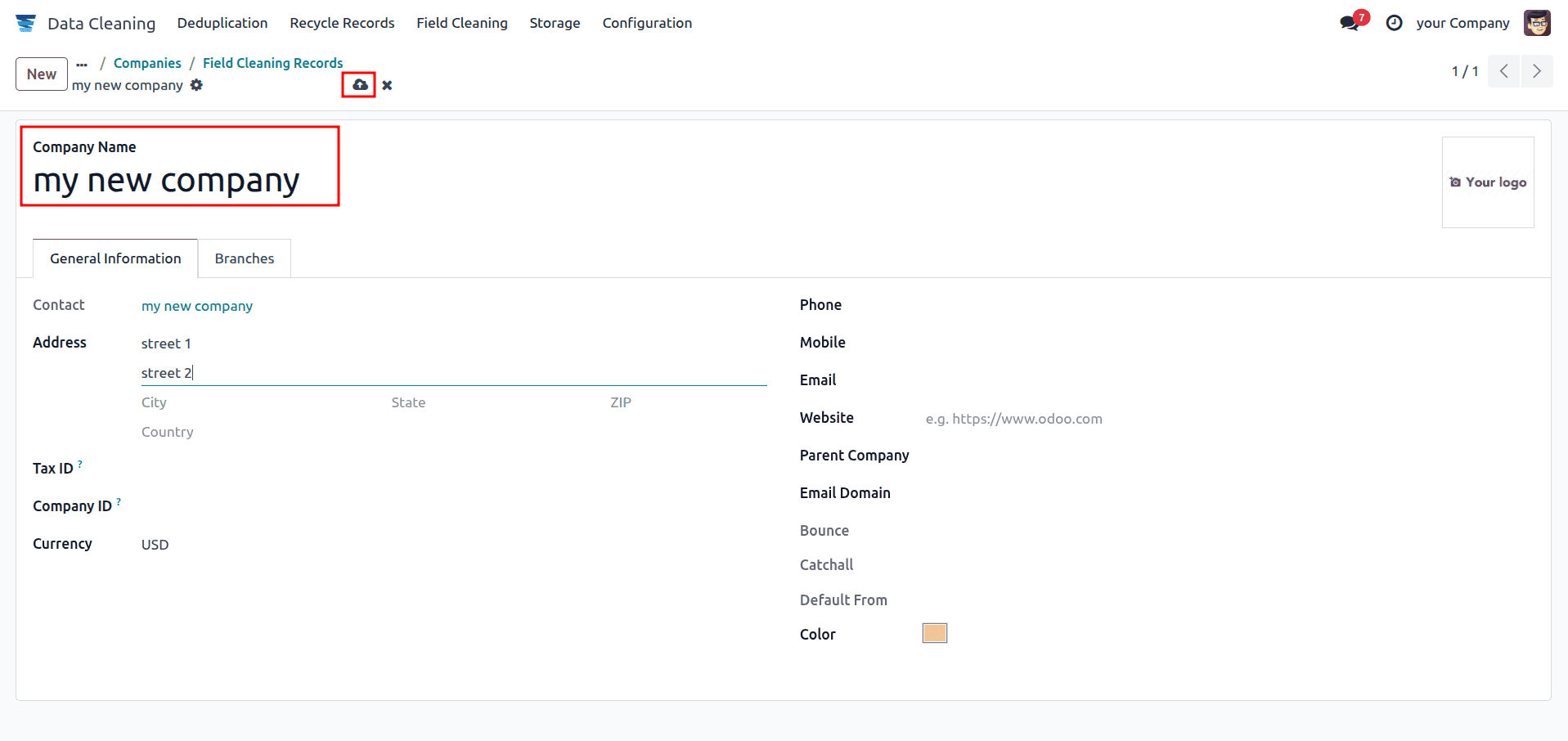Switch to the Branches tab
The height and width of the screenshot is (741, 1568).
tap(244, 258)
